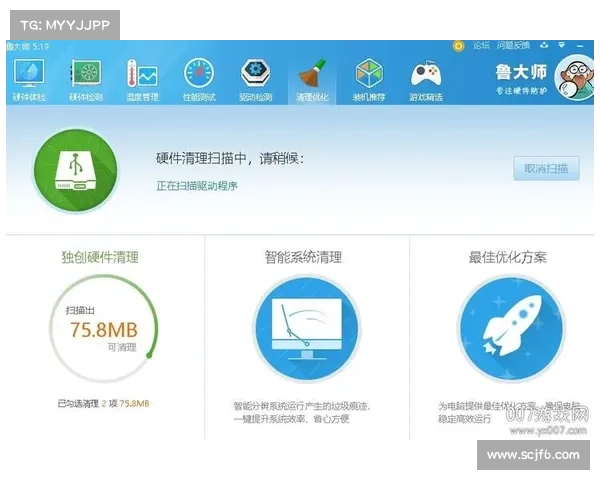Open the 论坛 forum link
This screenshot has height=480, width=600.
pos(481,46)
